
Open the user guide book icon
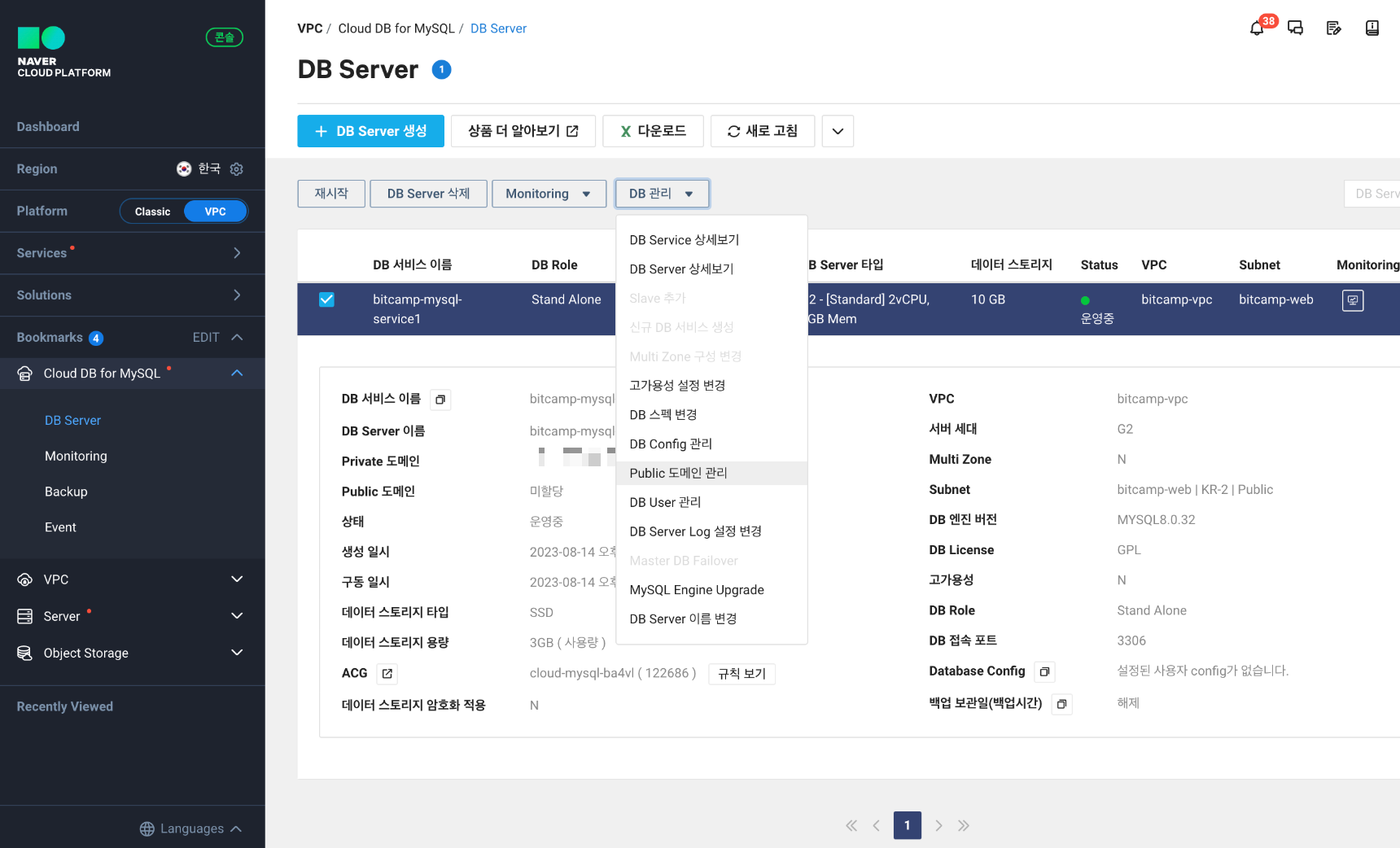pos(1372,28)
